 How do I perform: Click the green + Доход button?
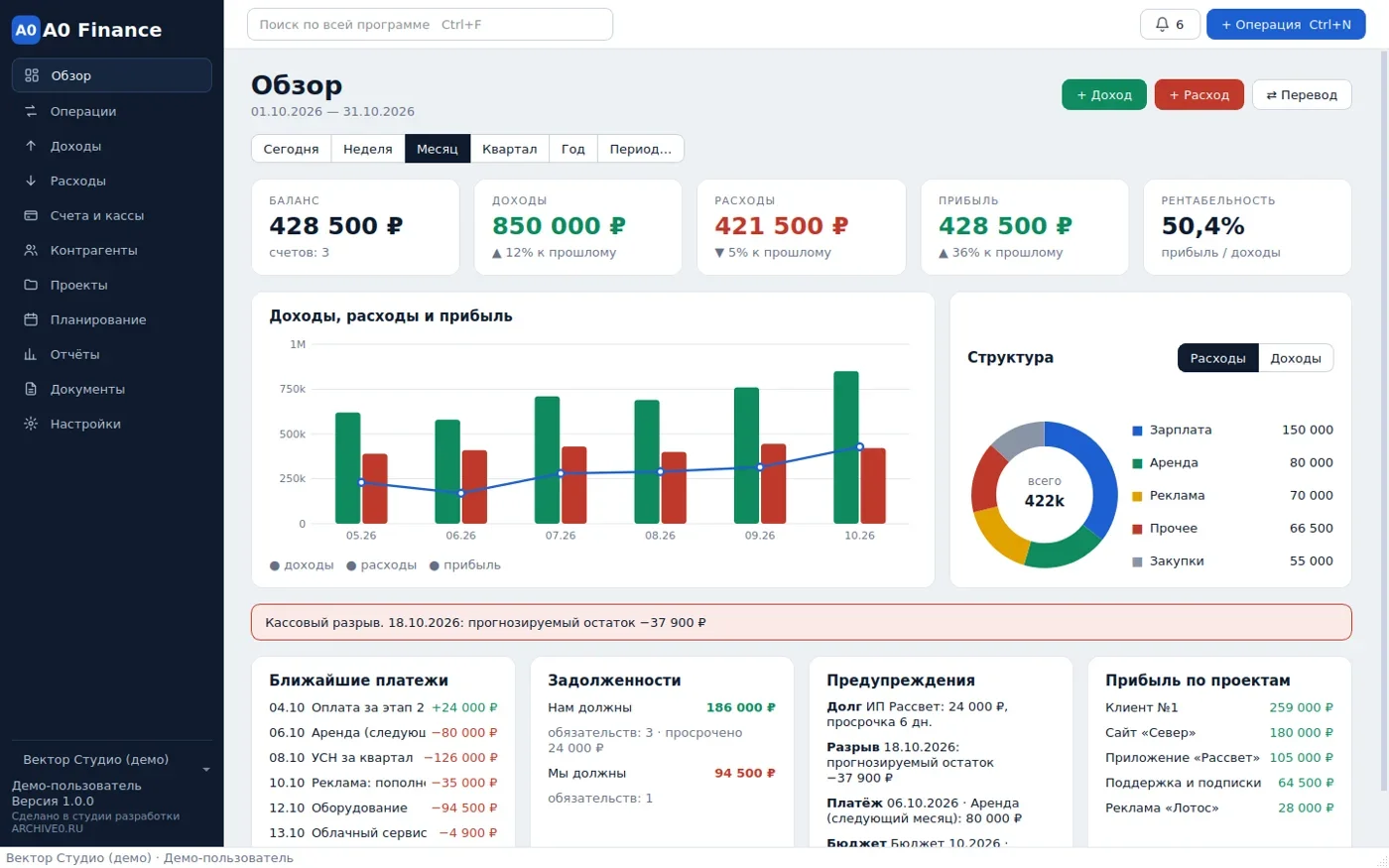pos(1104,95)
